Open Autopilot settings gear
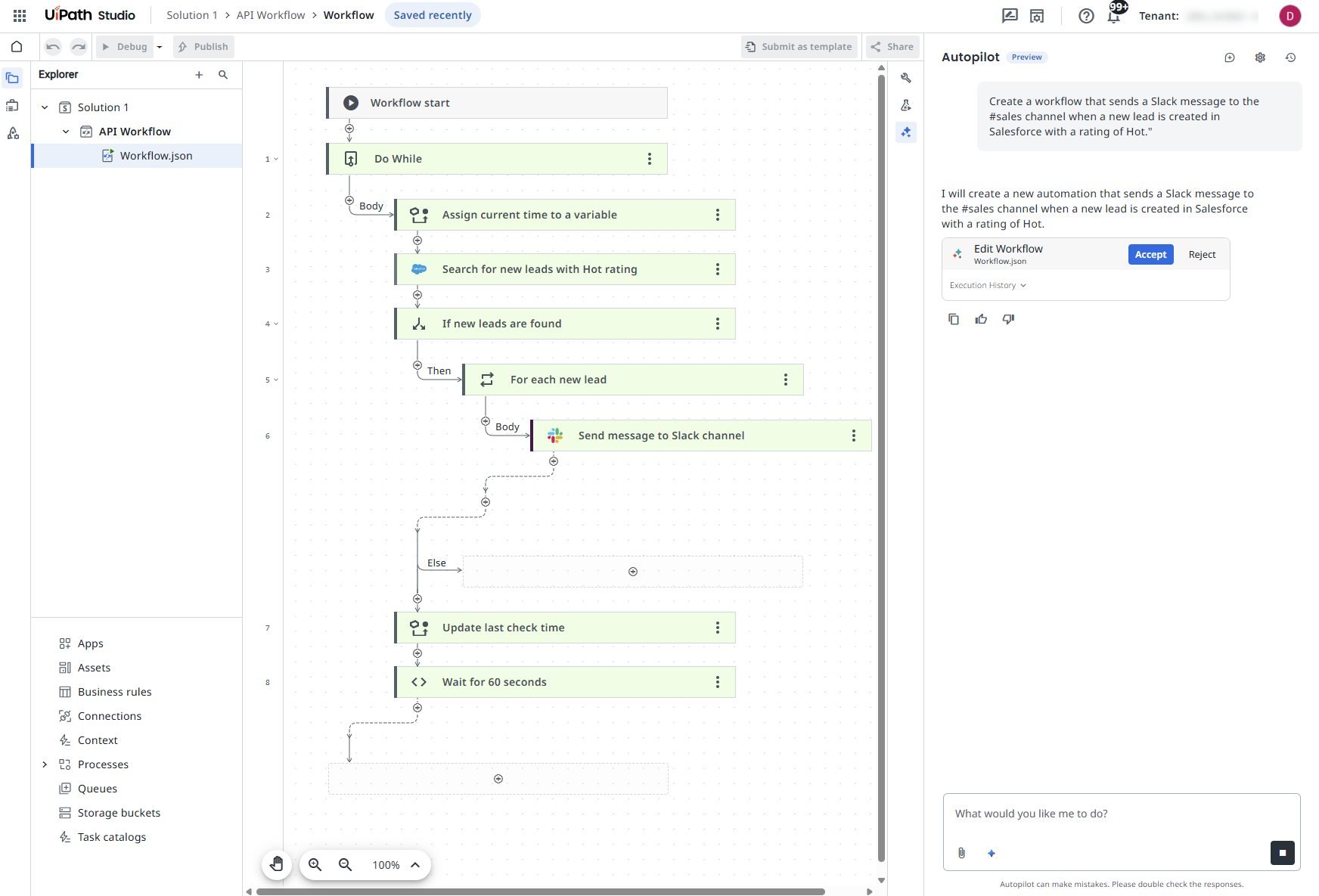Screen dimensions: 1319x896 1260,57
